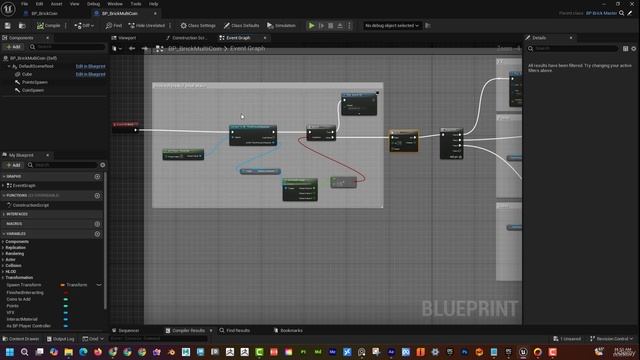Image resolution: width=640 pixels, height=360 pixels.
Task: Click the frame skip playback button
Action: (x=321, y=26)
